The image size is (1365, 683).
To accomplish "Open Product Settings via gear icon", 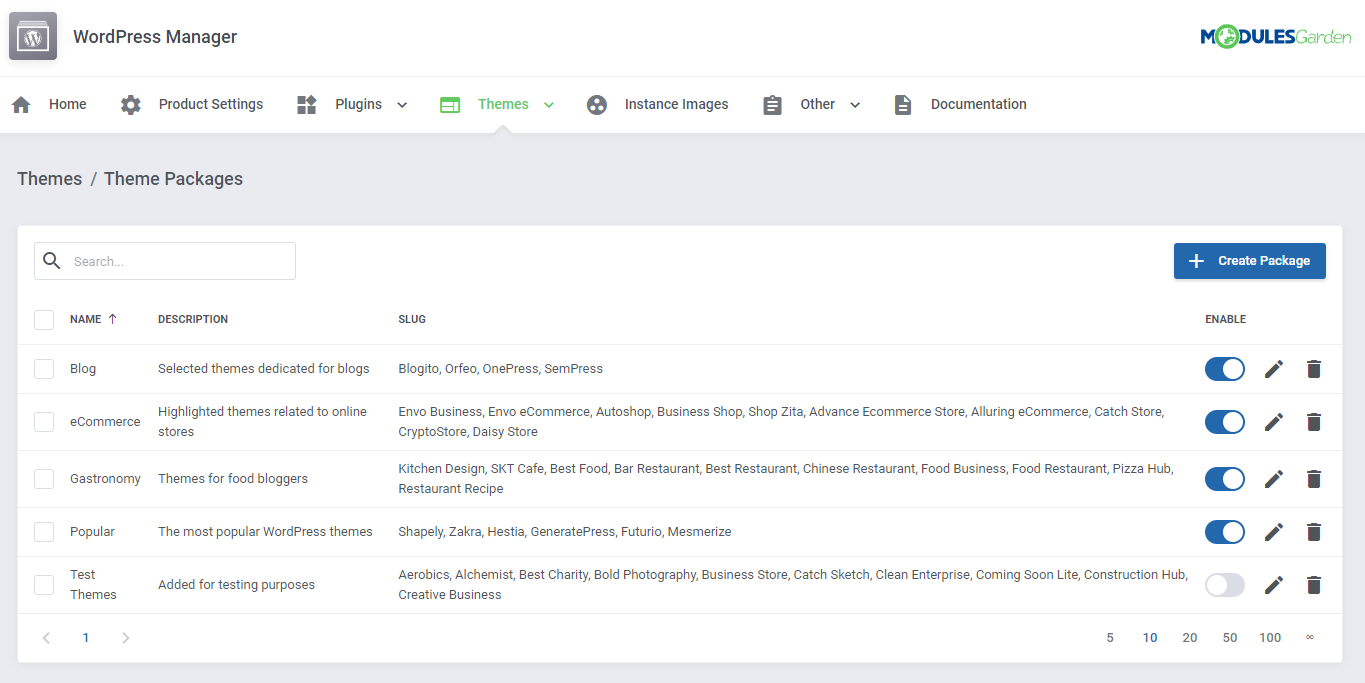I will (x=130, y=104).
